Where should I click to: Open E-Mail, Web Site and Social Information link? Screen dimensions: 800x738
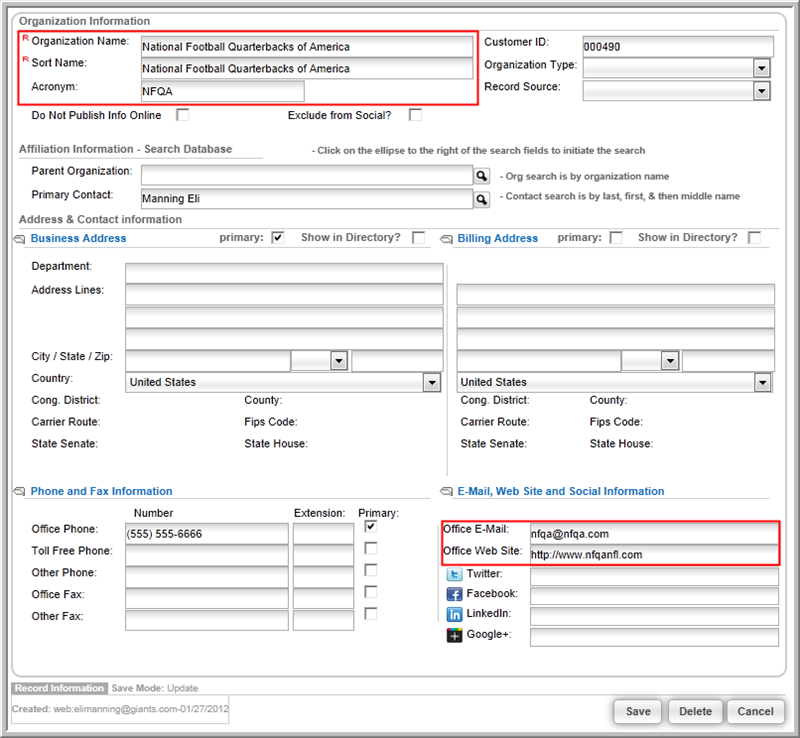561,491
